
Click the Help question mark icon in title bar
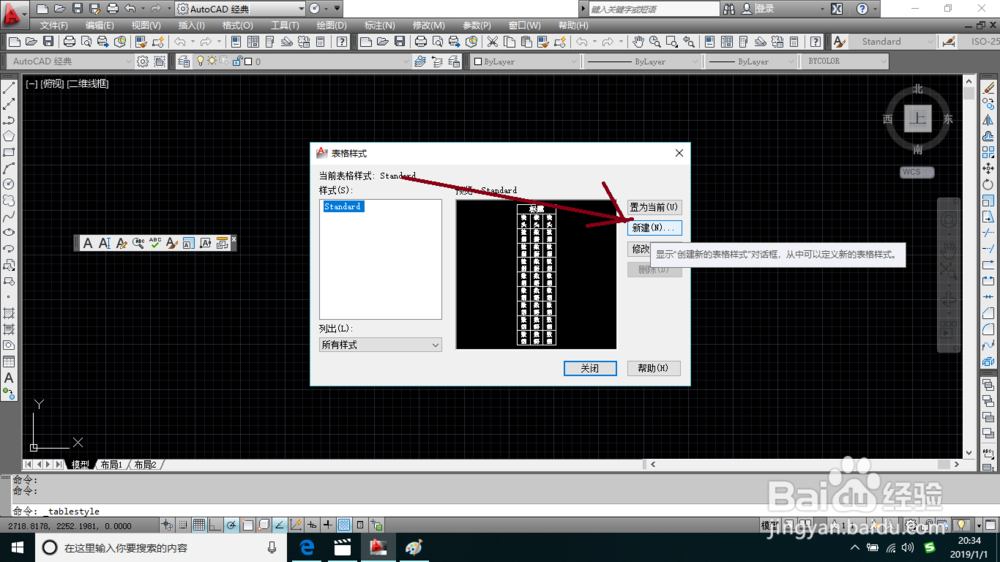[x=862, y=9]
